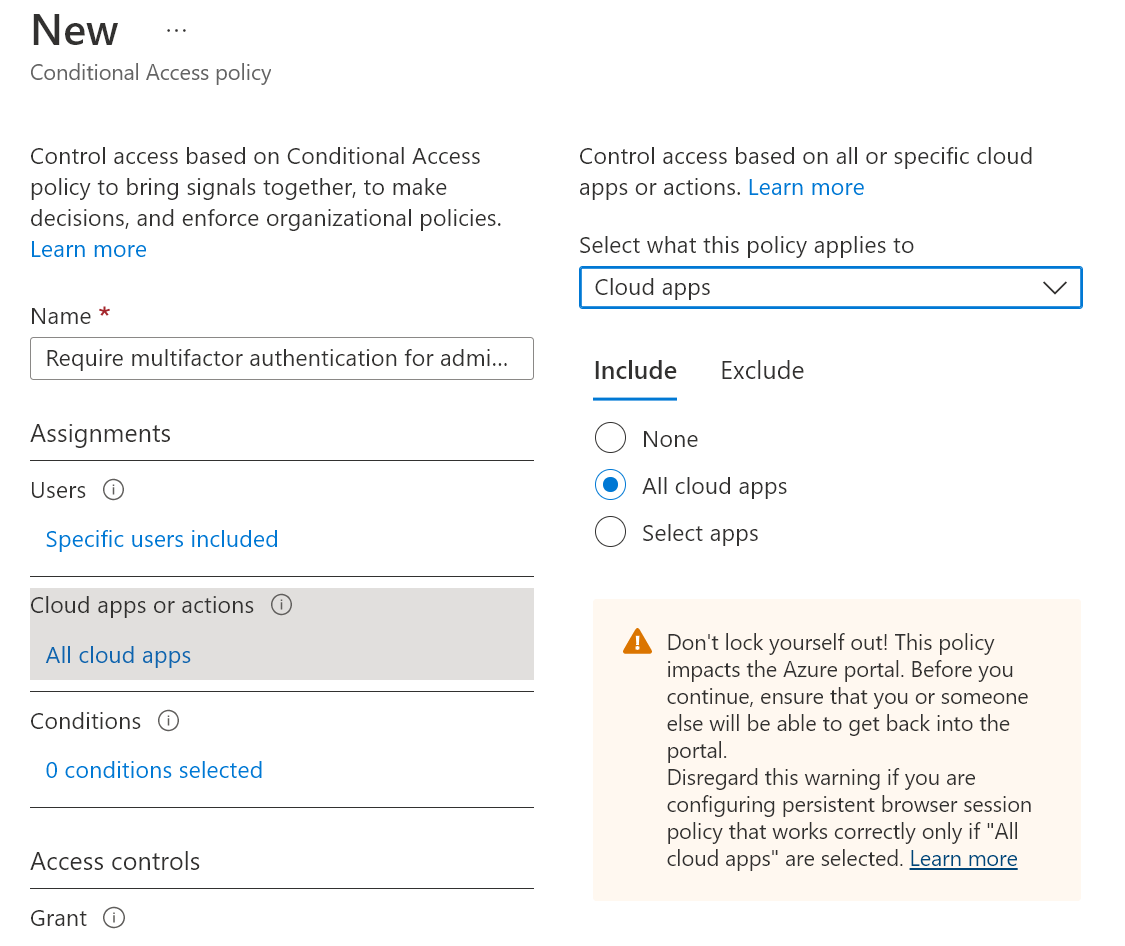Click the orange warning triangle icon
This screenshot has width=1125, height=946.
(637, 642)
